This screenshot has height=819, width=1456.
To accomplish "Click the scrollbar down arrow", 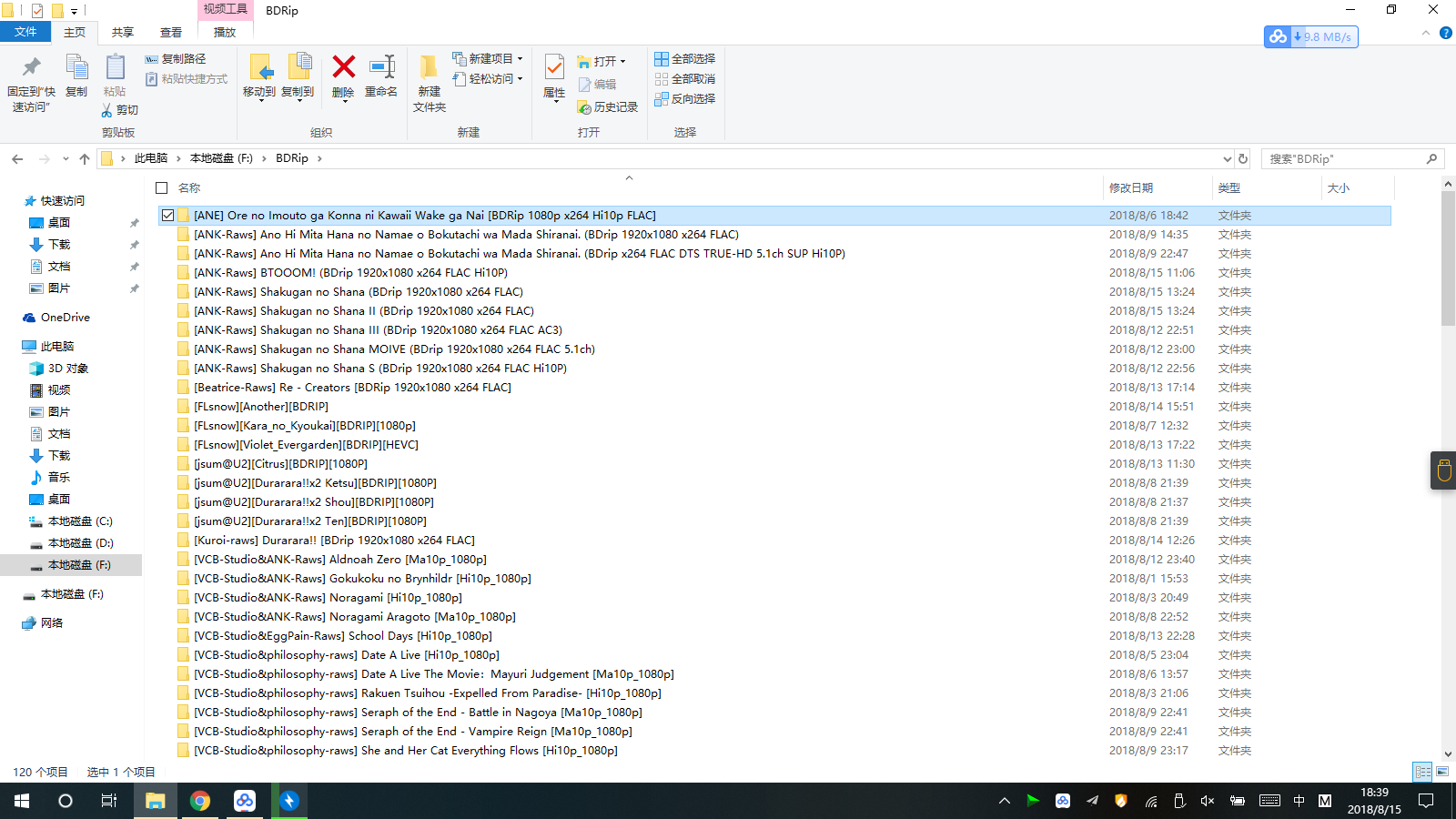I will coord(1448,753).
